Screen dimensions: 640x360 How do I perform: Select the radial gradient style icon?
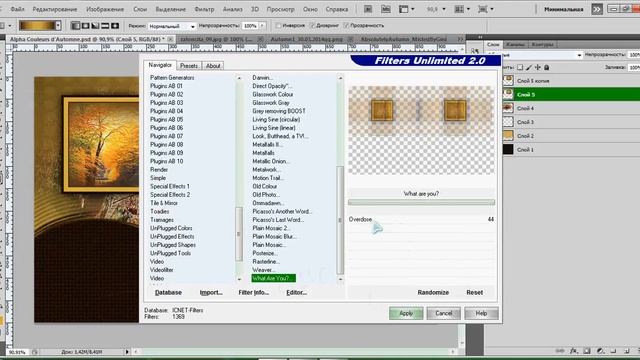click(x=86, y=26)
